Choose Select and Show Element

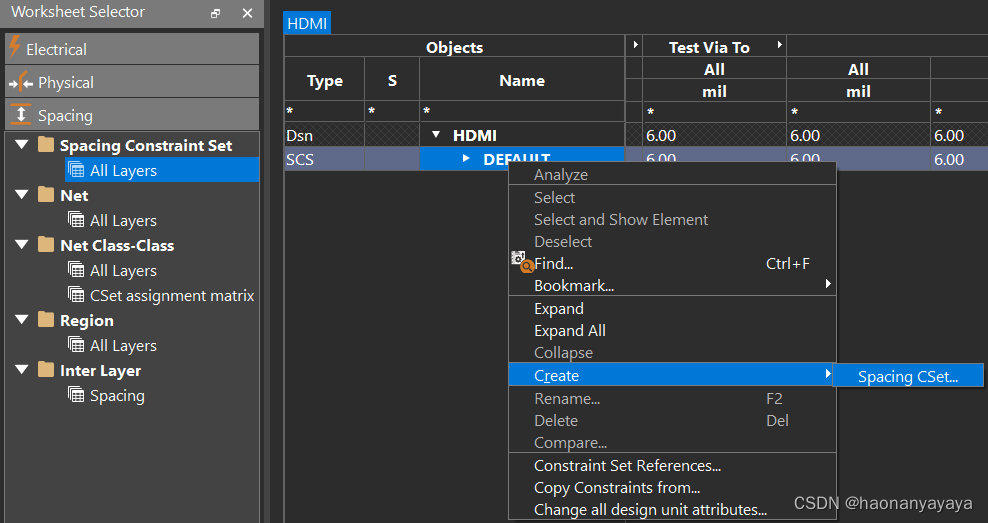click(x=672, y=219)
